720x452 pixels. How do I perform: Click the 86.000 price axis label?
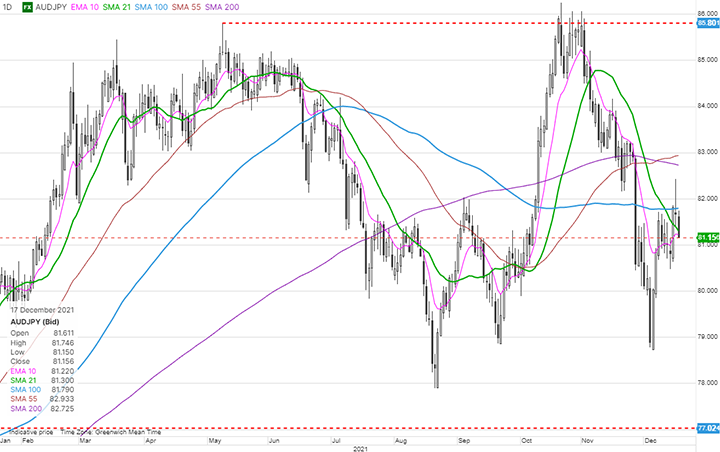(707, 13)
